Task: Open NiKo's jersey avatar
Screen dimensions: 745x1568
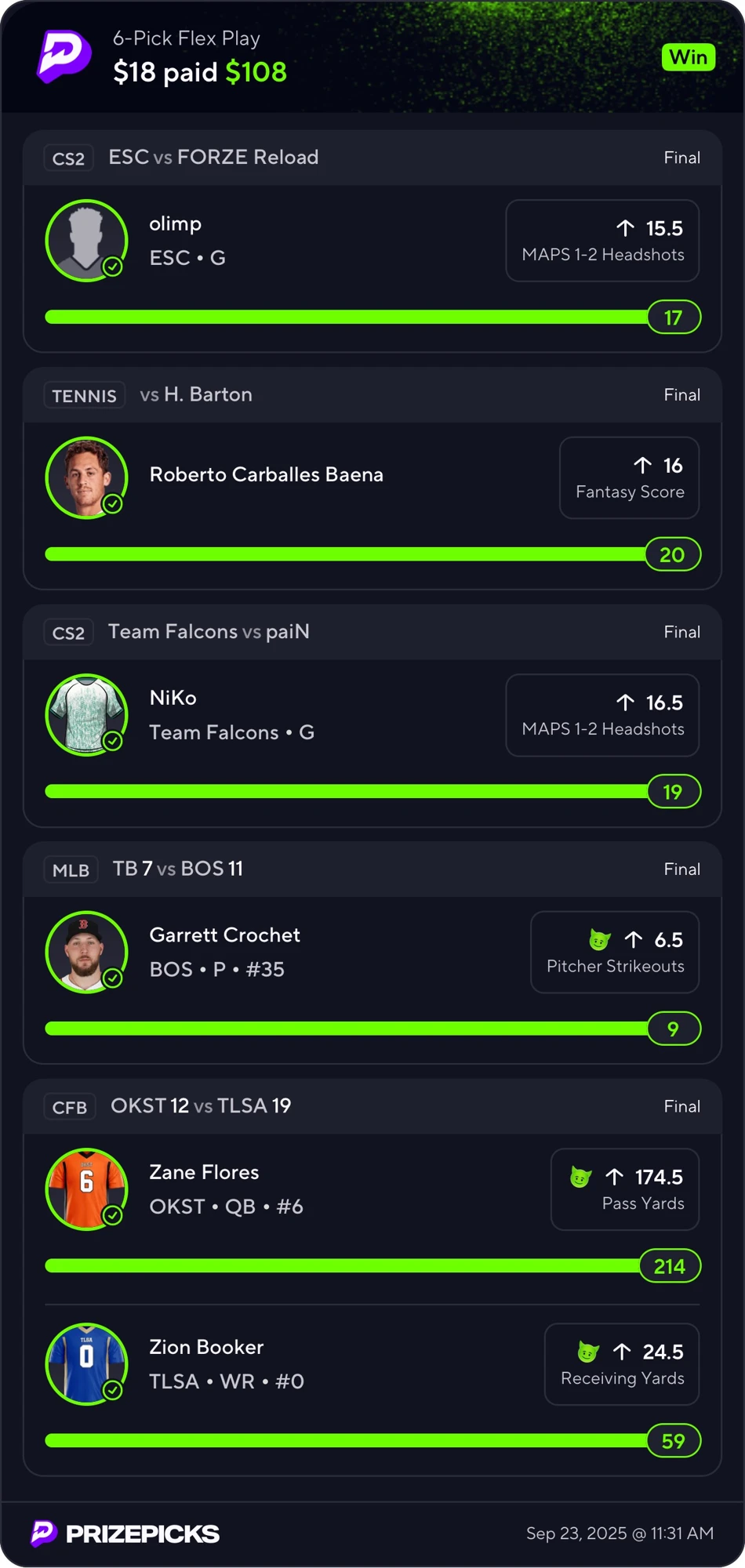Action: (86, 715)
